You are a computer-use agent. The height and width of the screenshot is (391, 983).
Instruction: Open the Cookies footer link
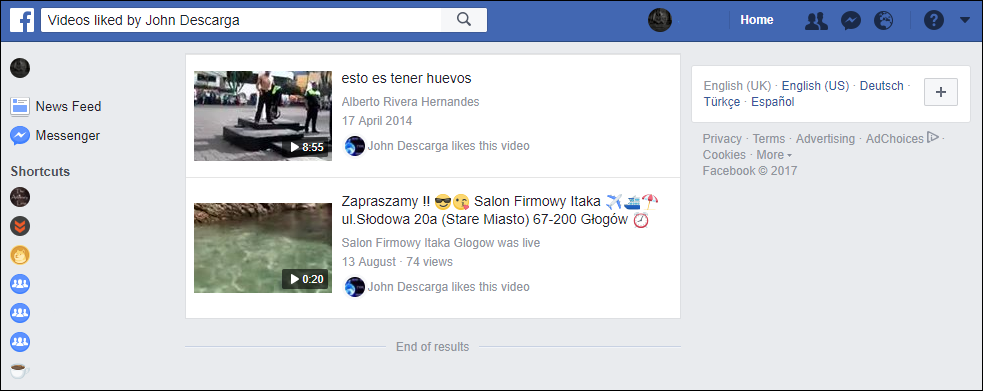(724, 155)
